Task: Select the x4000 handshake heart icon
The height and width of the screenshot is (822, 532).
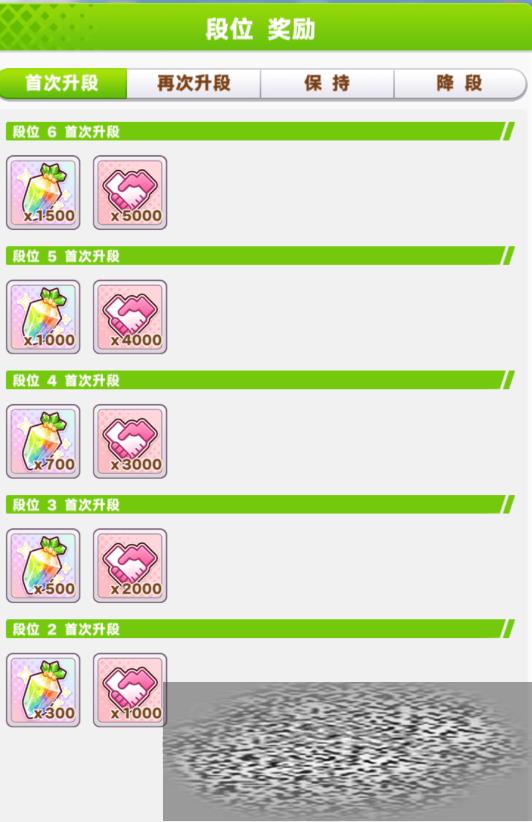Action: click(x=130, y=317)
